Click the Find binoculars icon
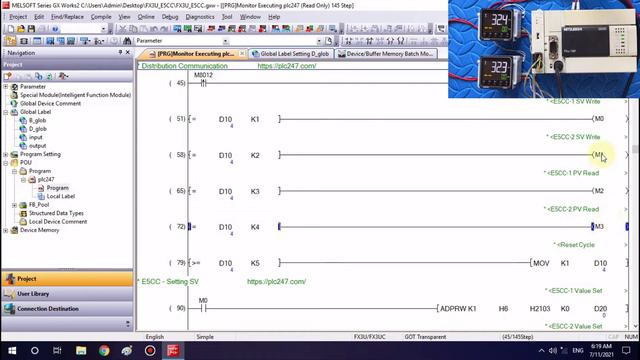 coord(127,41)
